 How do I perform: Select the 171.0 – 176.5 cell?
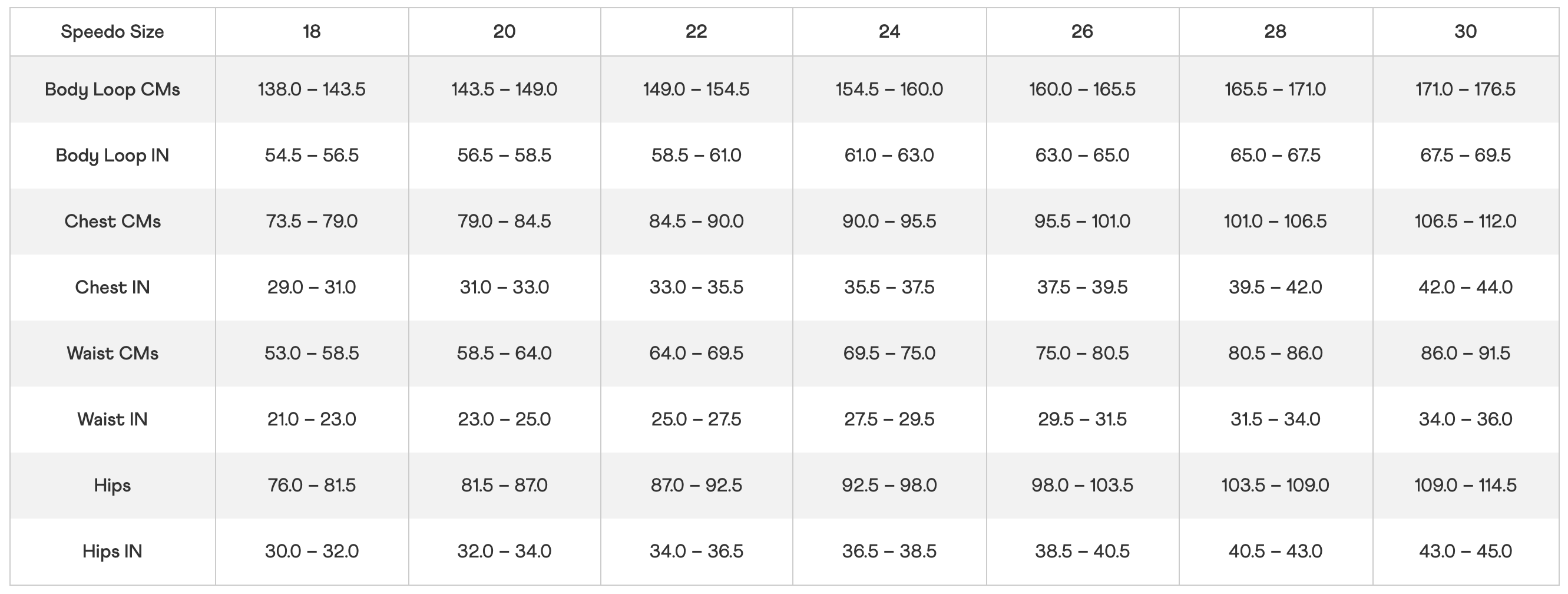click(1465, 90)
